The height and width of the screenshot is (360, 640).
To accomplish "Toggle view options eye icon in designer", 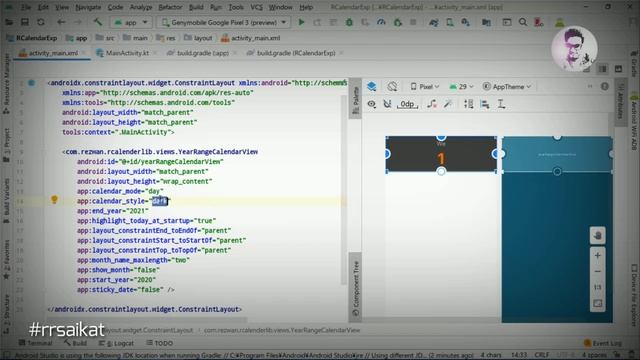I will click(x=371, y=104).
